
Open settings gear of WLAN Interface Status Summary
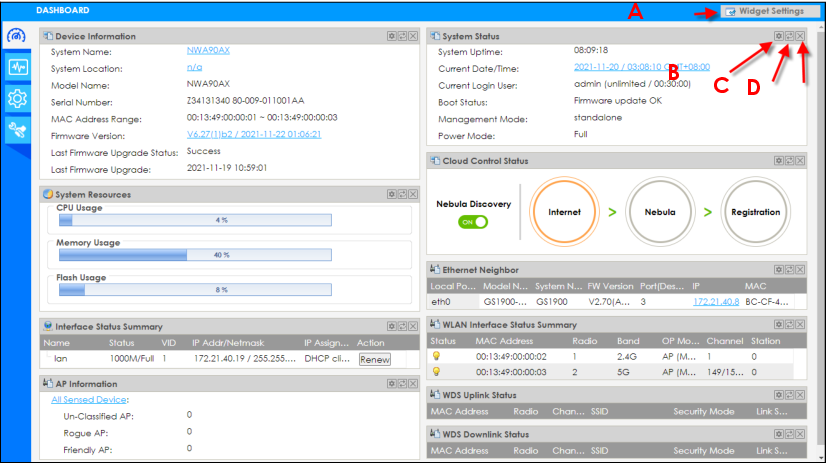[778, 324]
